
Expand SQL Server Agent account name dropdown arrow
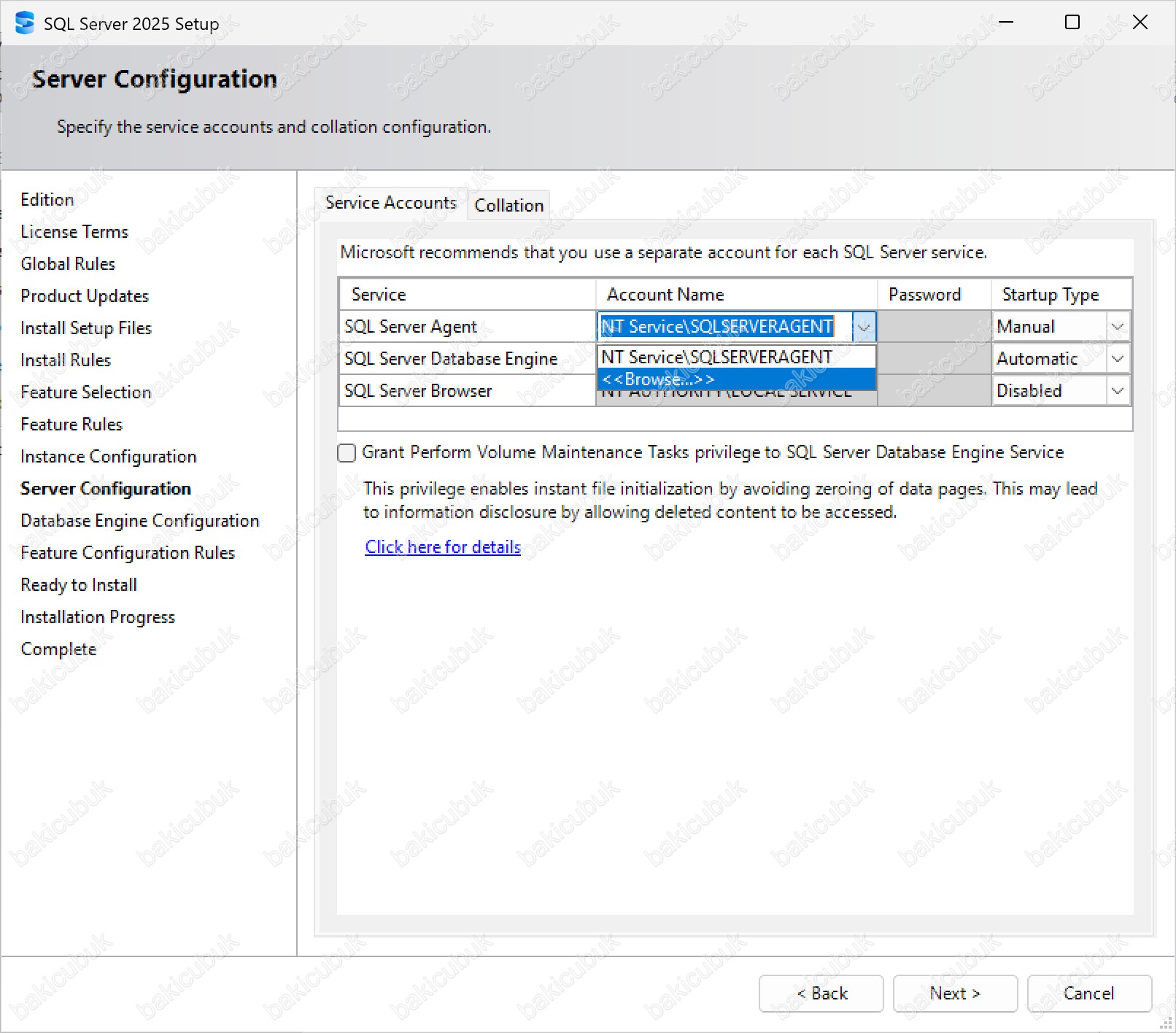click(x=864, y=327)
